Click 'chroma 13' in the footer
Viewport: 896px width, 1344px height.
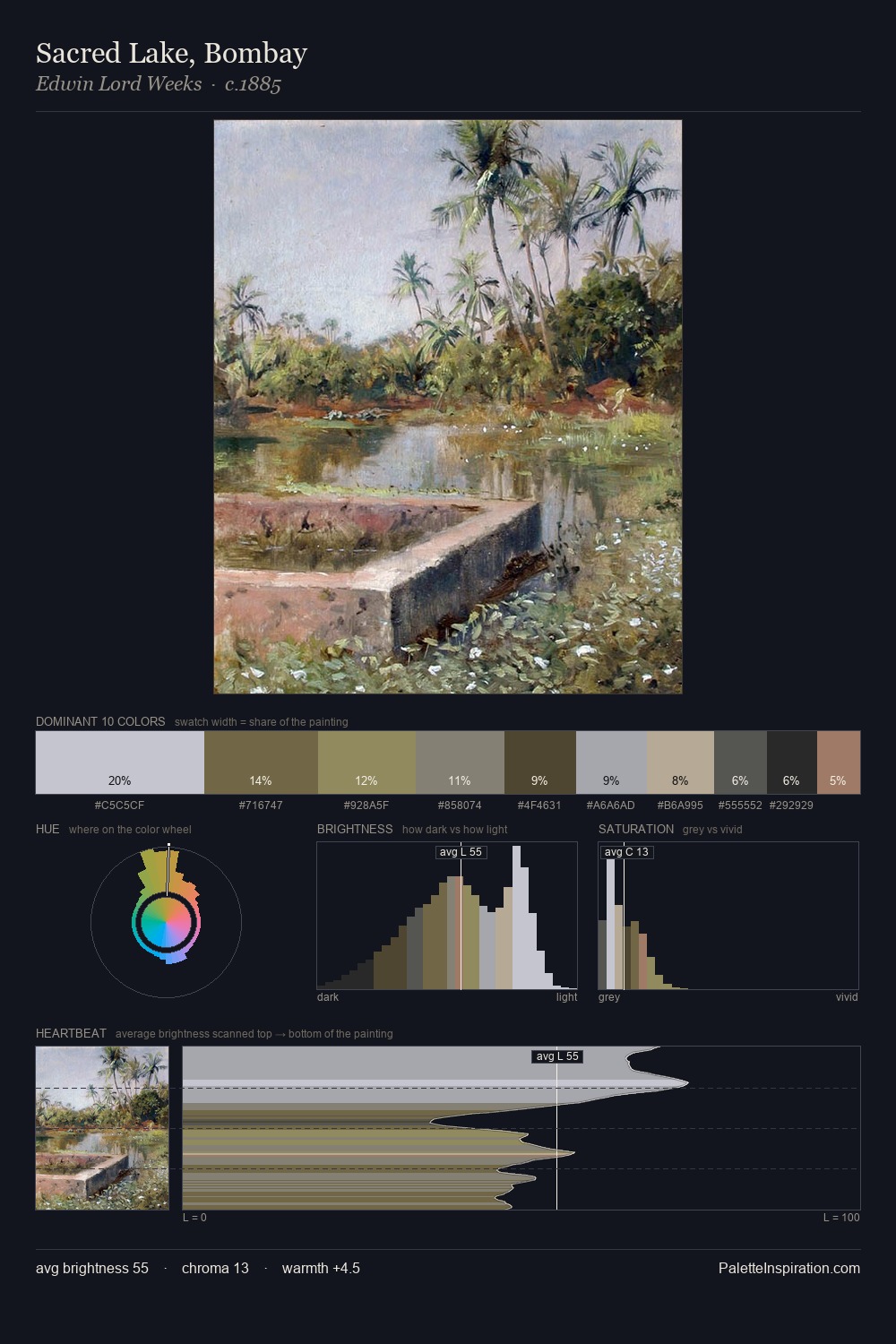215,1268
